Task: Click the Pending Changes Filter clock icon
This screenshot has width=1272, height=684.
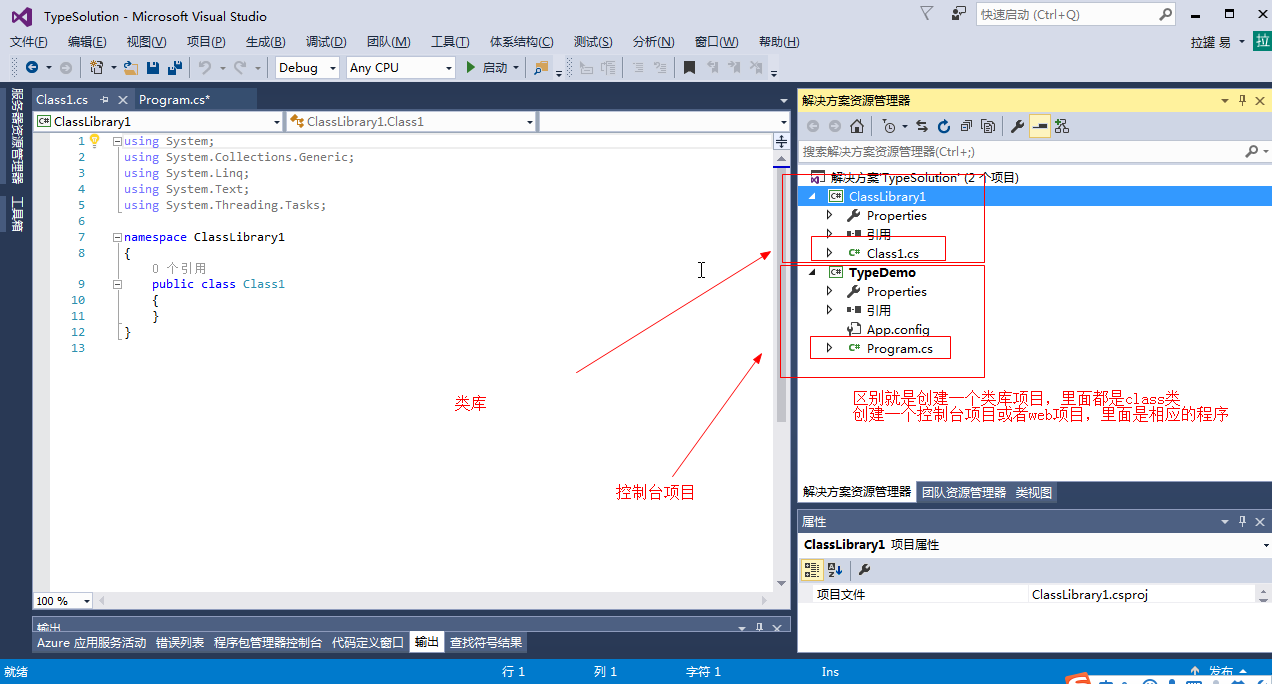Action: [889, 126]
